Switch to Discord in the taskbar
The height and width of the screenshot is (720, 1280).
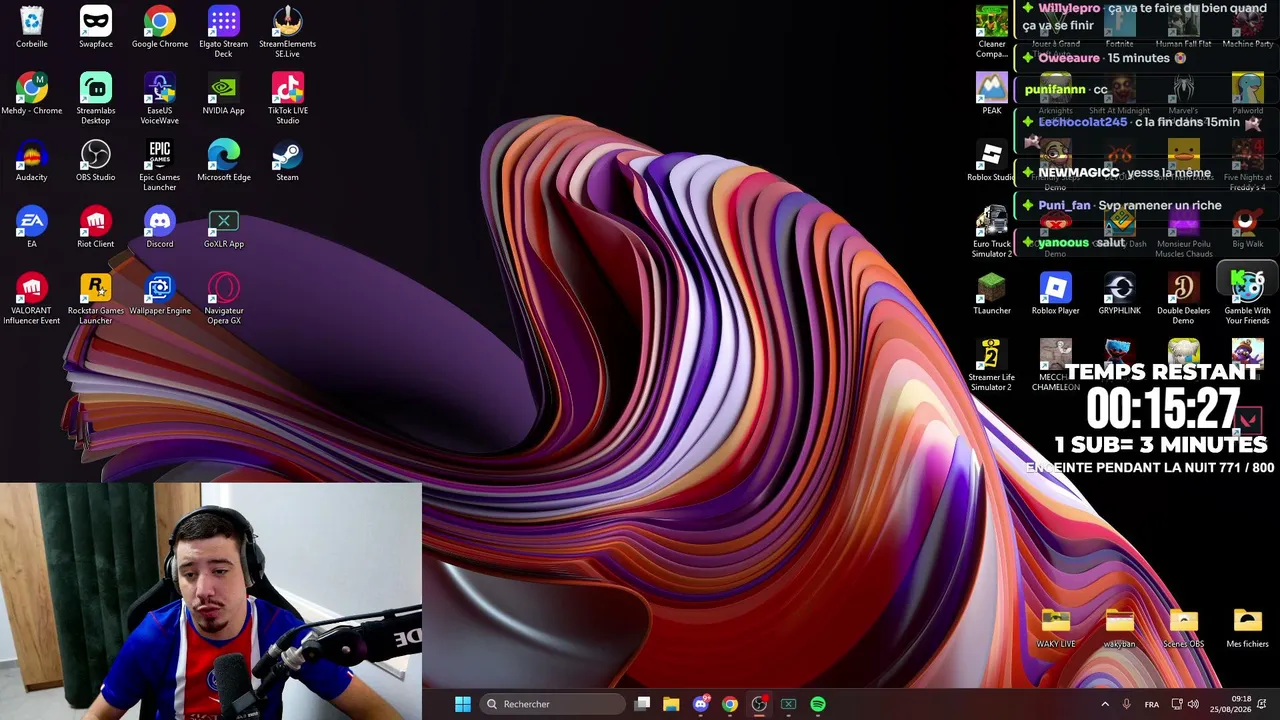pos(701,704)
